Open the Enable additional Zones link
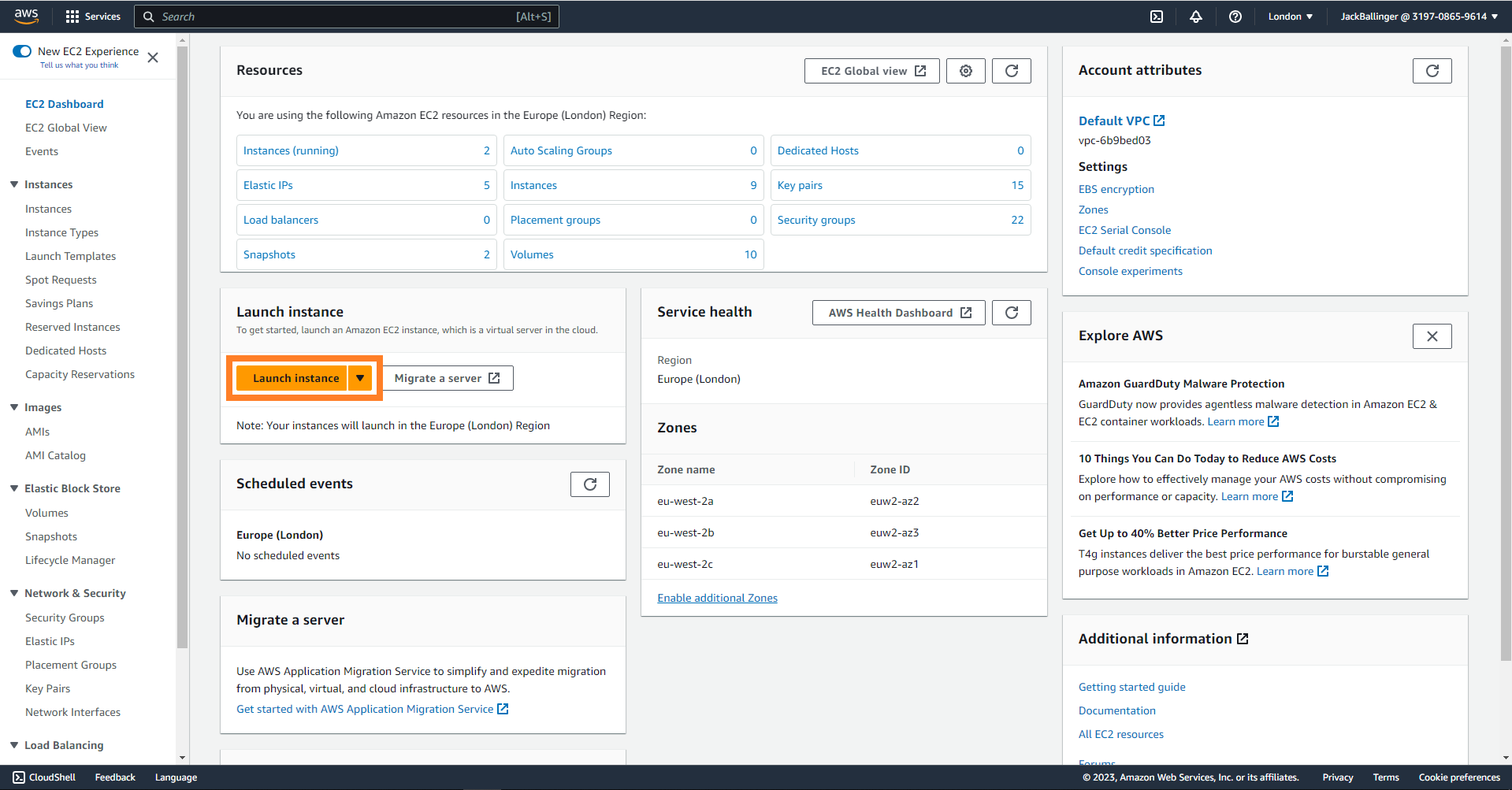This screenshot has width=1512, height=790. 717,598
